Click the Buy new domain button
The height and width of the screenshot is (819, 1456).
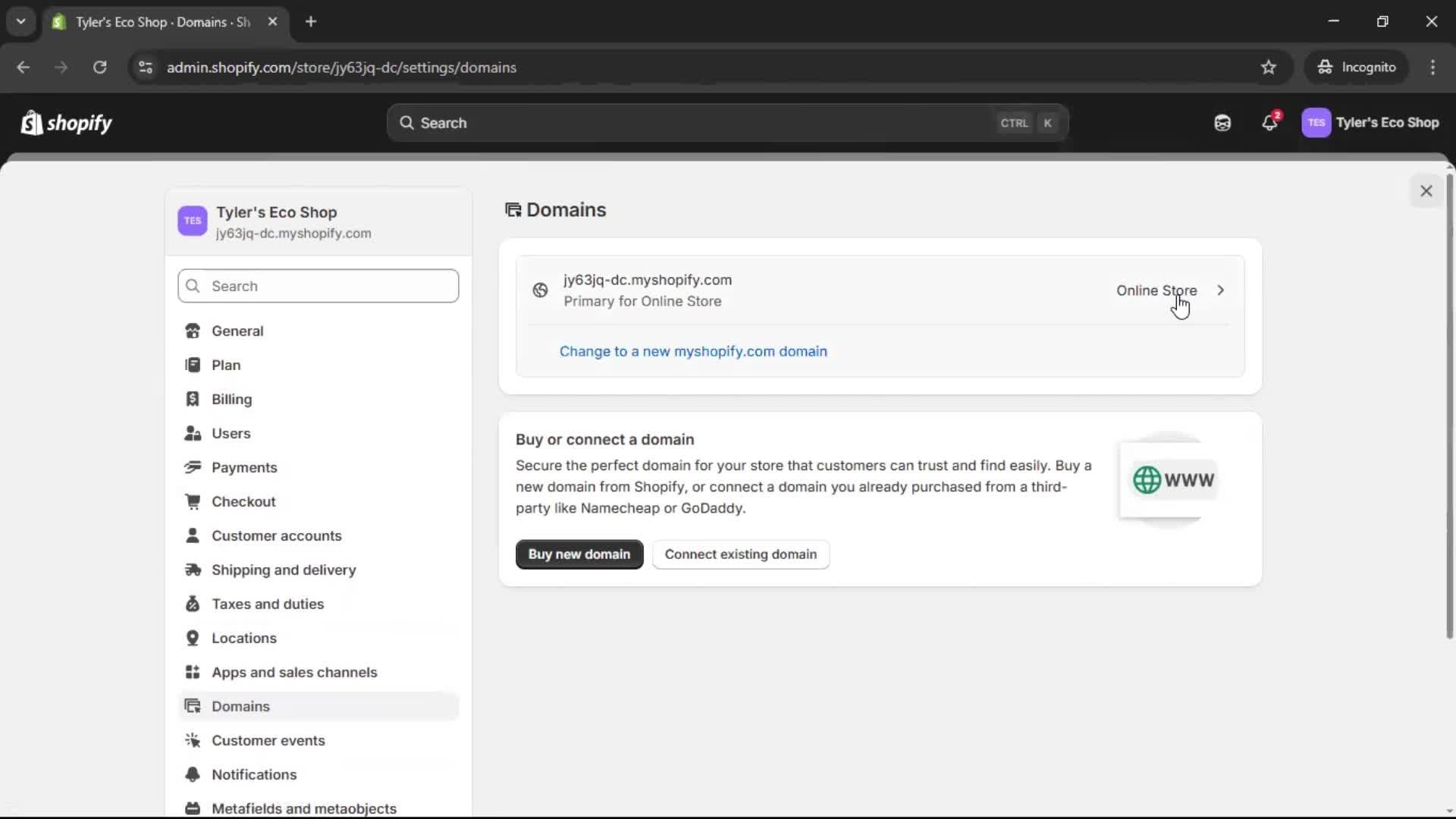click(x=579, y=554)
